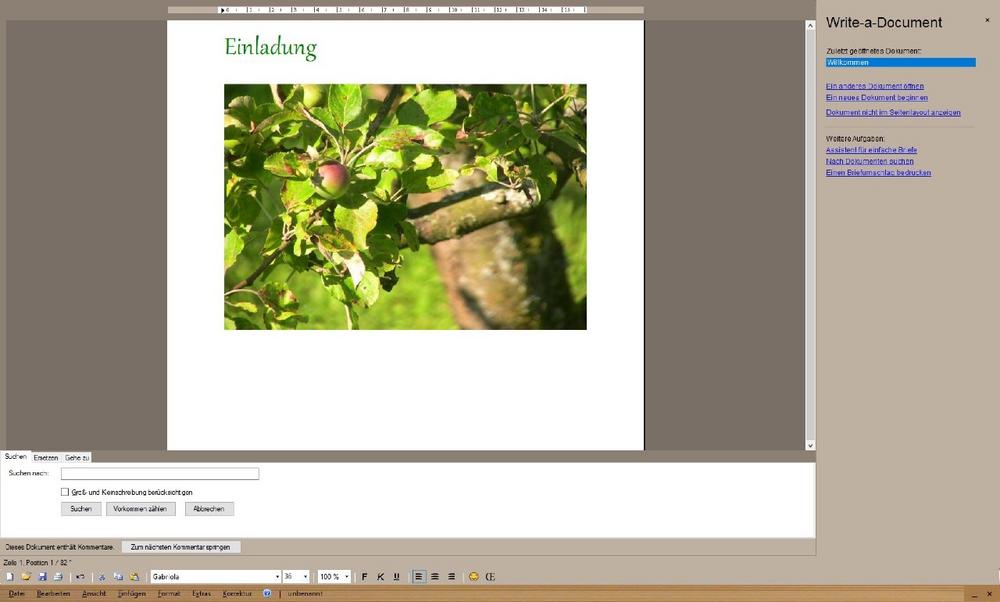Screen dimensions: 1000x602
Task: Paste clipboard content using the toolbar icon
Action: [135, 576]
